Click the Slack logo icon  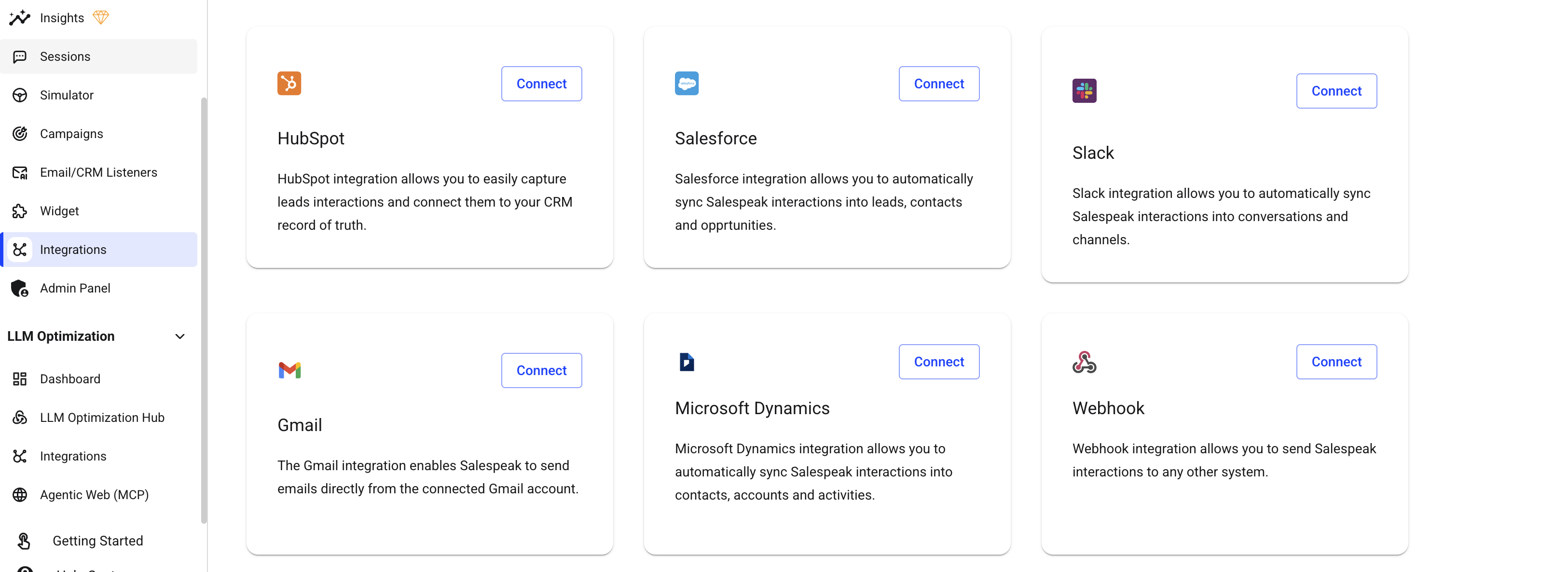click(1084, 91)
